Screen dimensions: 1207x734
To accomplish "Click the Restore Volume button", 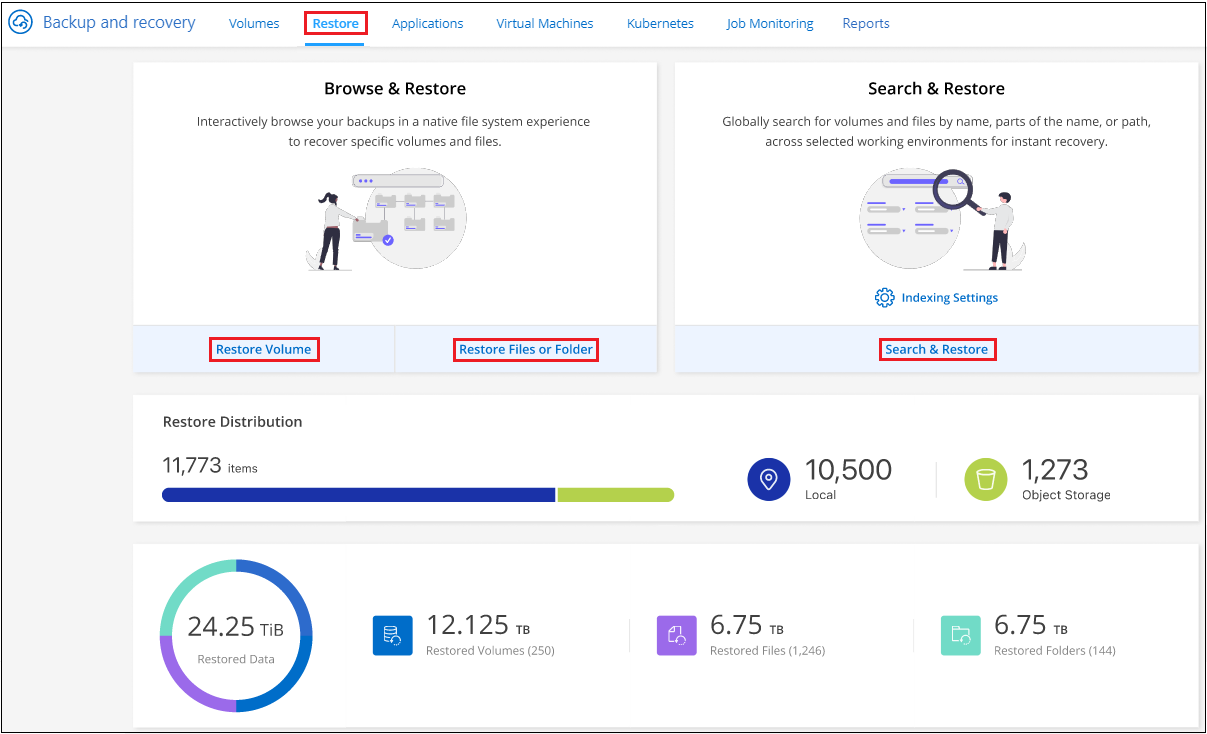I will coord(264,349).
